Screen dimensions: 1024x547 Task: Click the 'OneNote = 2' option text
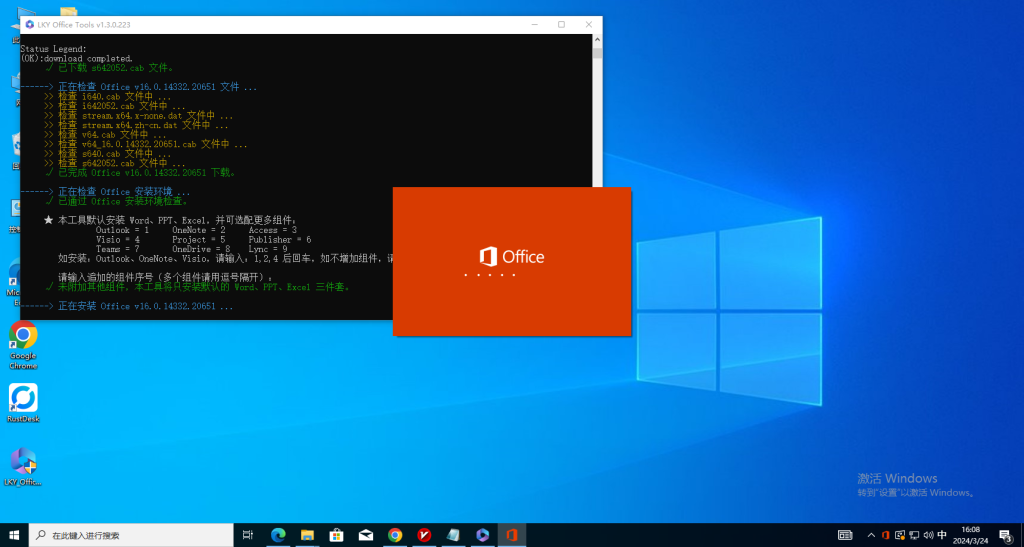[x=199, y=230]
